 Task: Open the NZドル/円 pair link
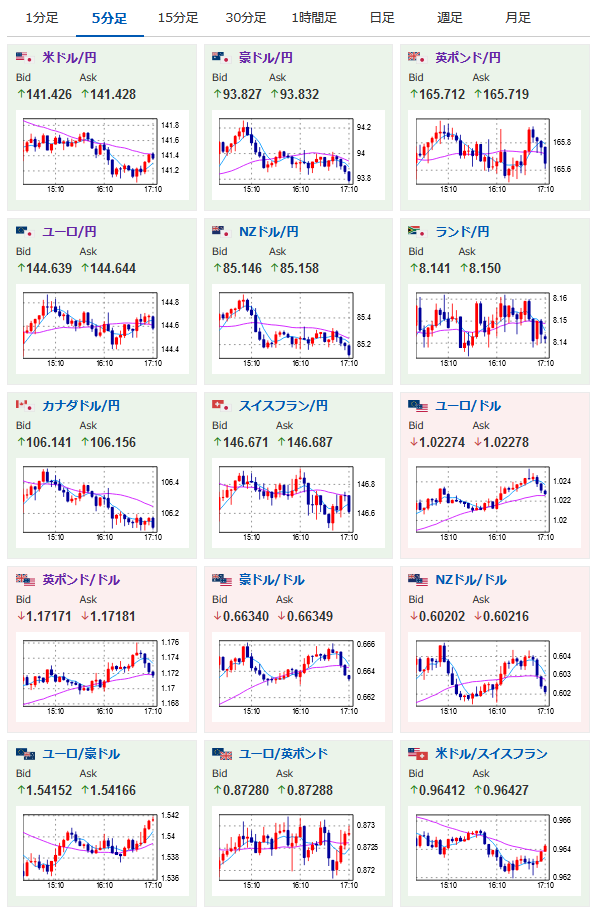(268, 231)
